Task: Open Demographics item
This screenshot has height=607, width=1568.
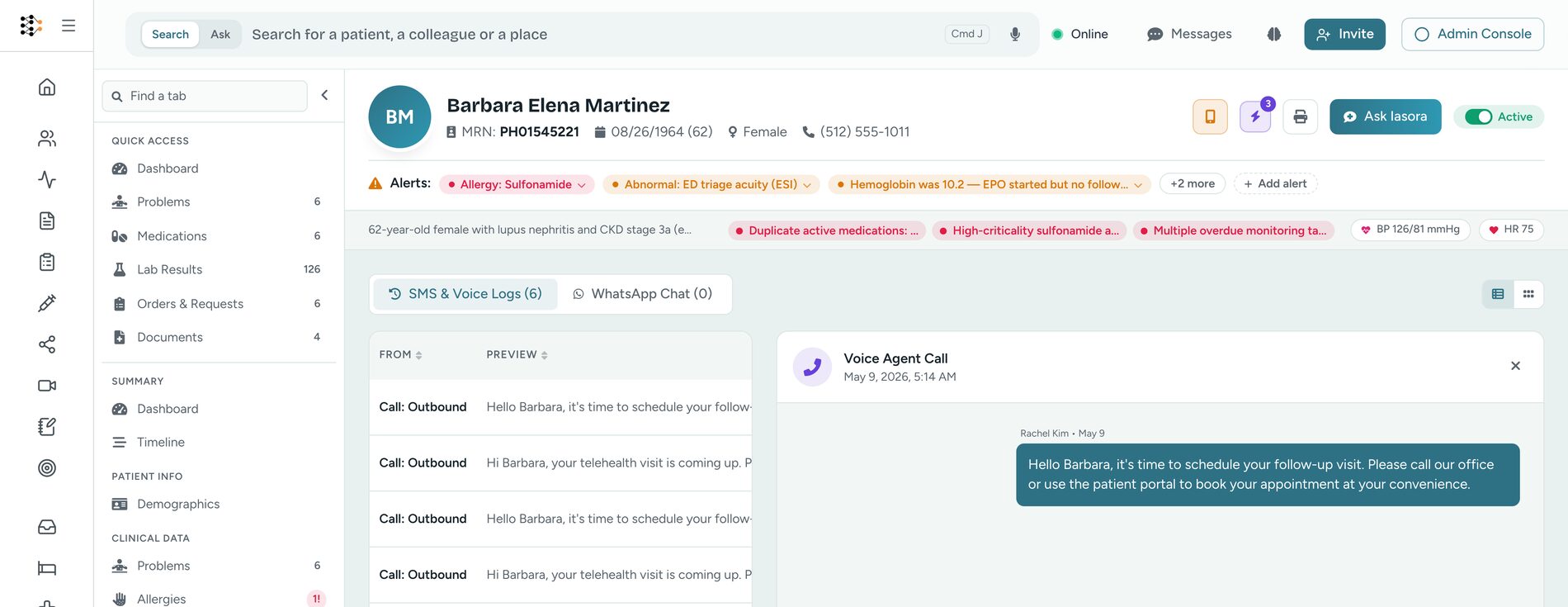Action: point(219,504)
